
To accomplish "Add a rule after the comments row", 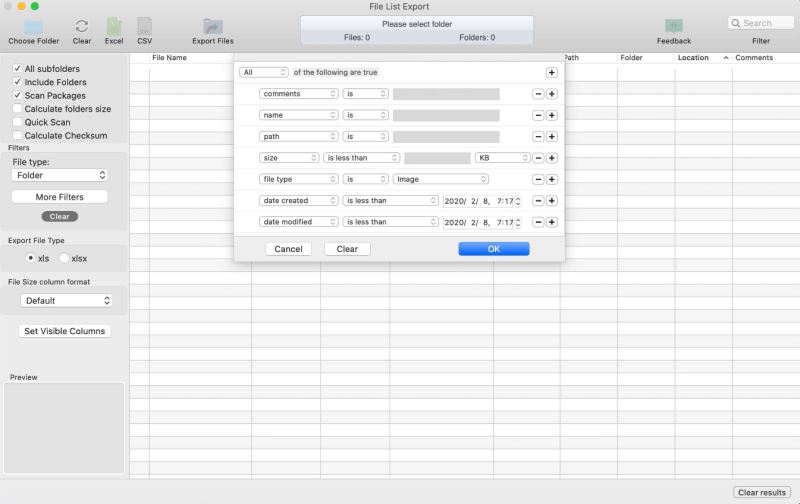I will pos(552,94).
